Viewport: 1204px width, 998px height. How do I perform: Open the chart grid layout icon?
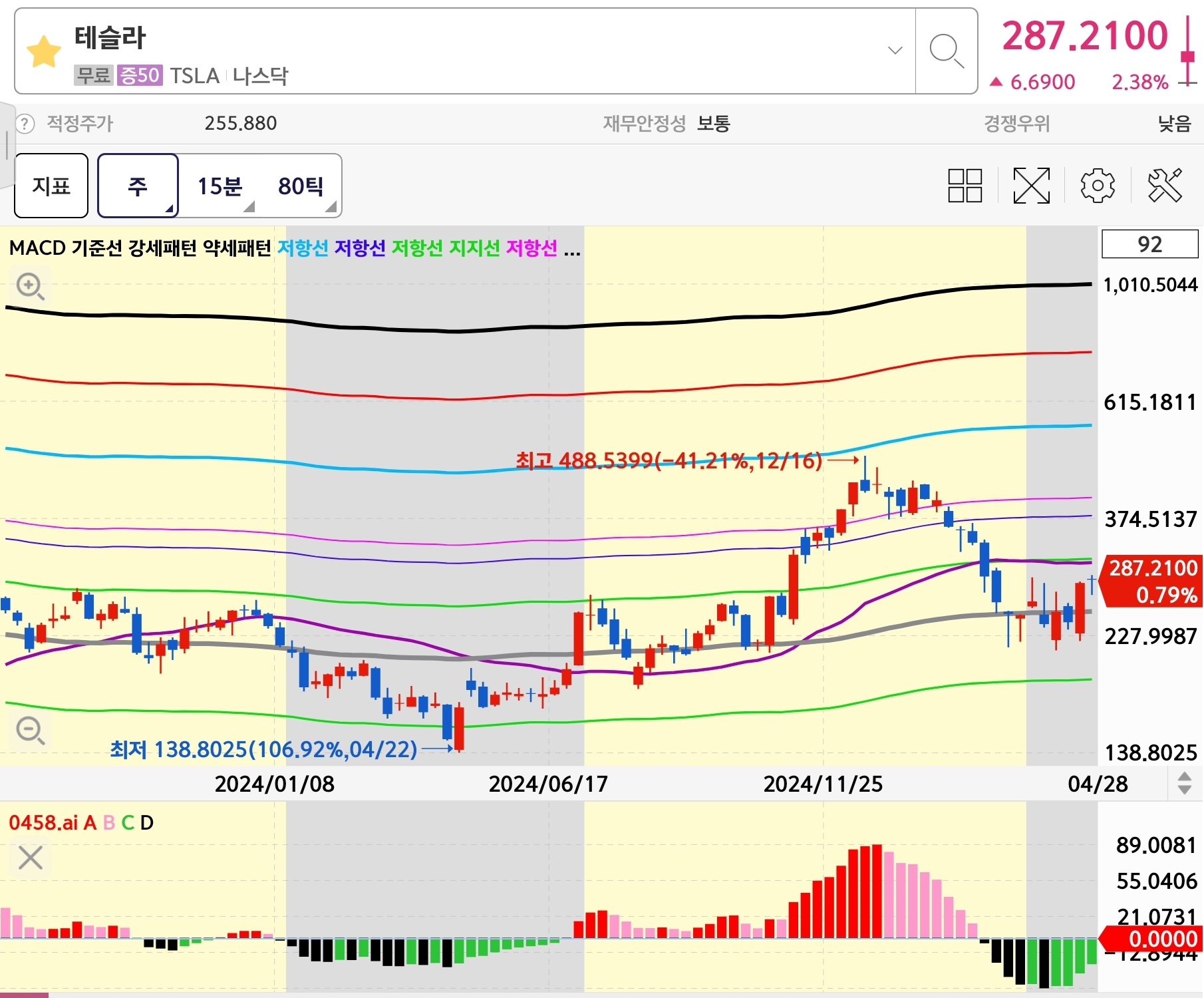point(965,185)
